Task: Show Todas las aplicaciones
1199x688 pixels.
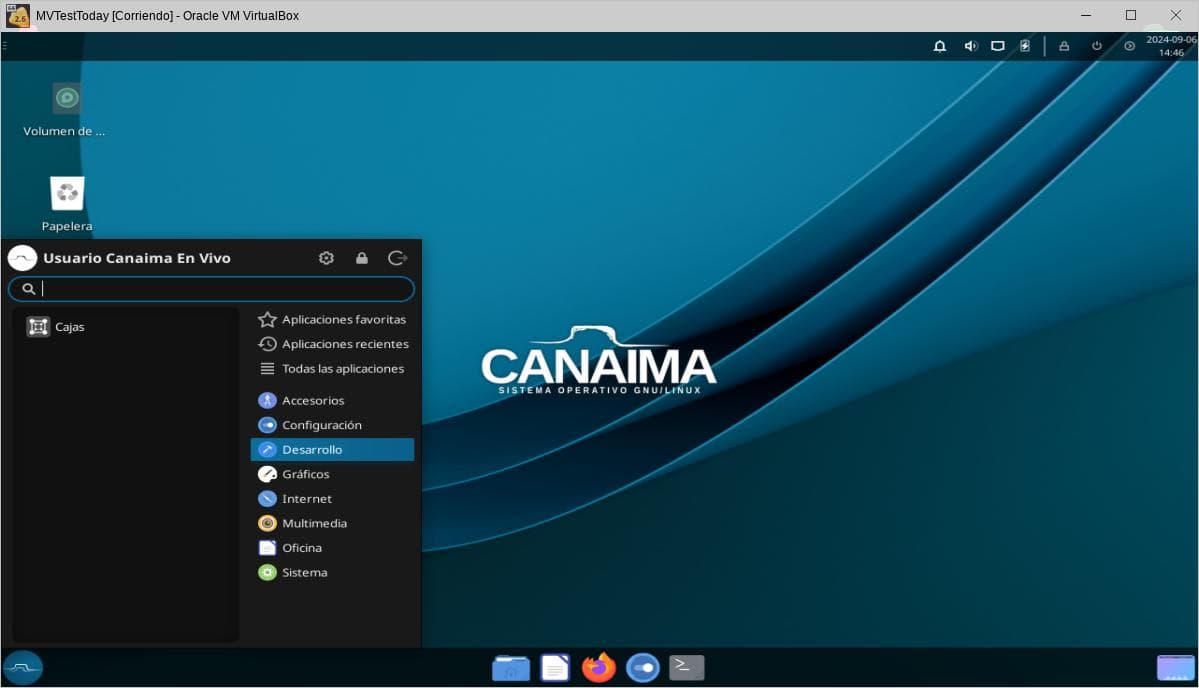Action: [x=333, y=368]
